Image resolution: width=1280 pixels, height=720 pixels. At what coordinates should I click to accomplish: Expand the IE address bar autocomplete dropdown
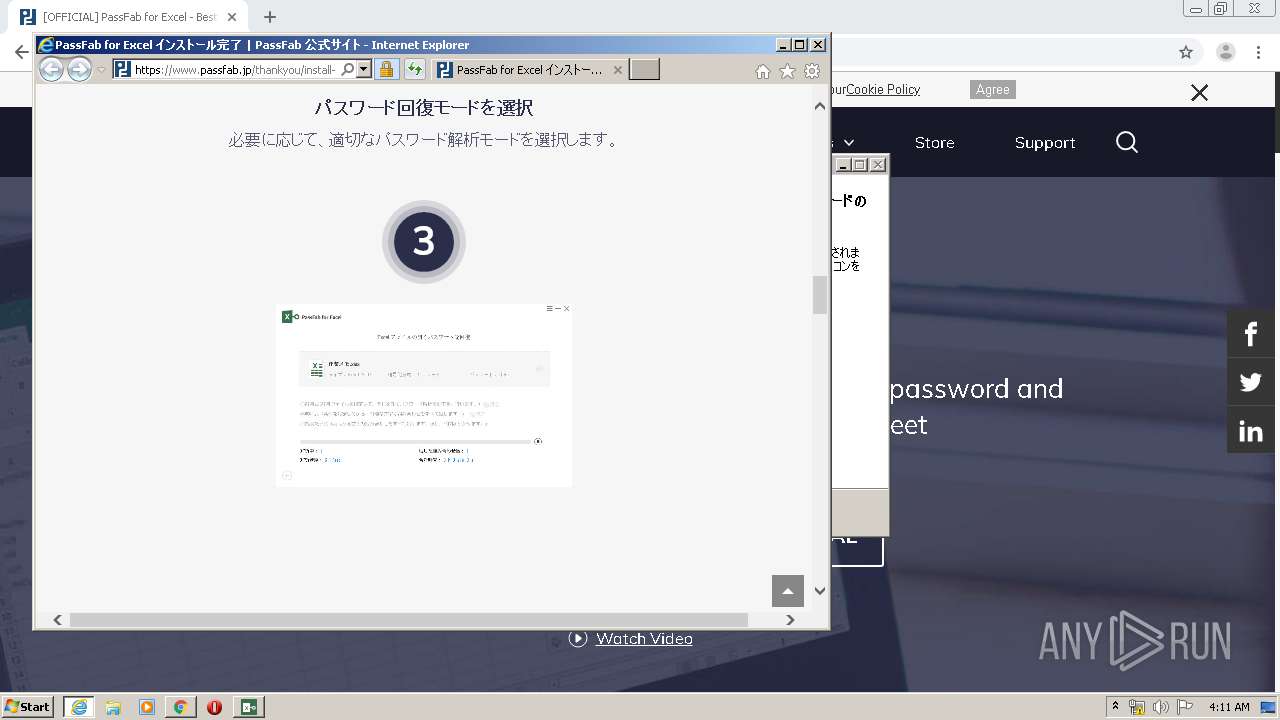[x=364, y=69]
